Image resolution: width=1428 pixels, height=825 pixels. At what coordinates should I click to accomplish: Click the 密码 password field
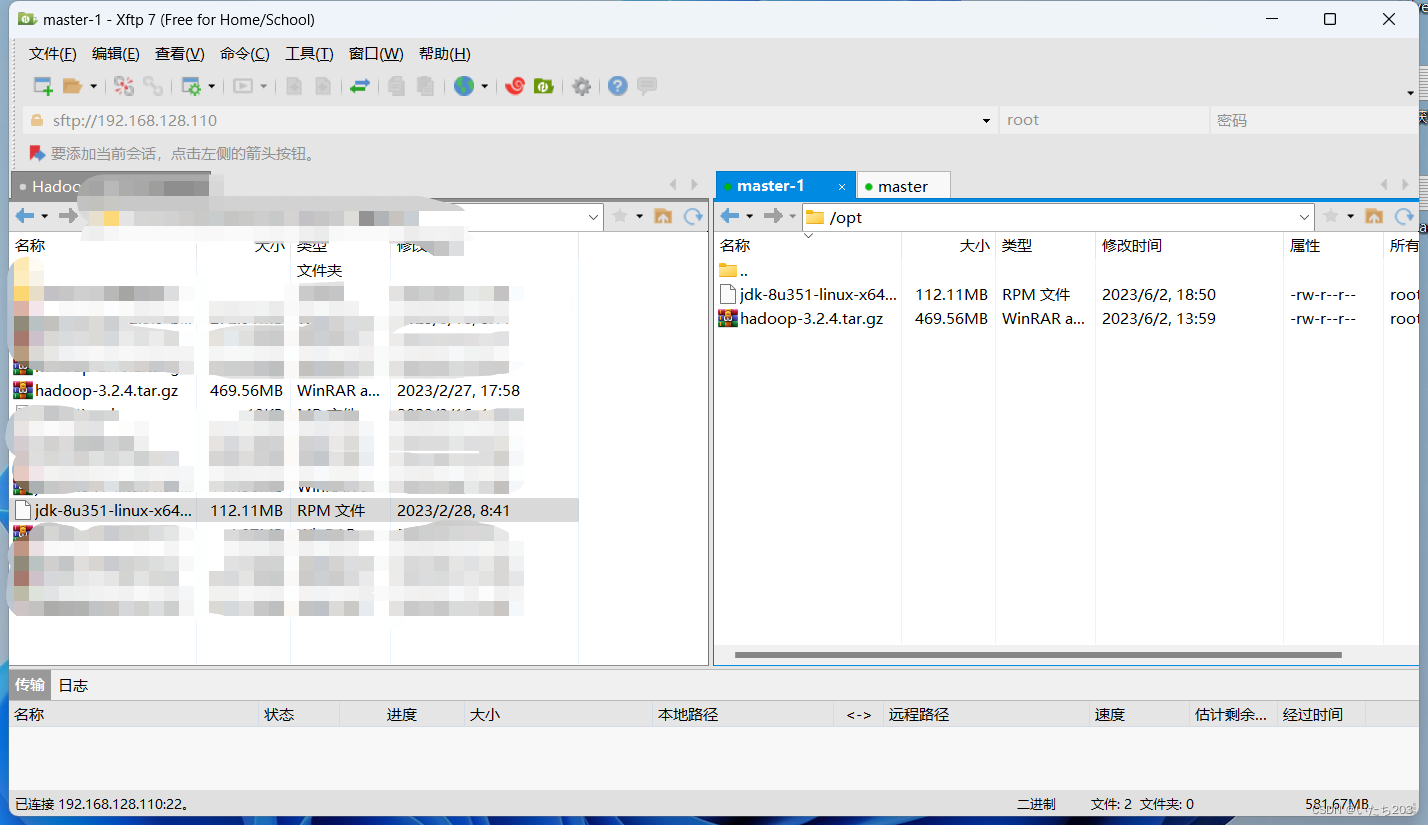point(1314,120)
